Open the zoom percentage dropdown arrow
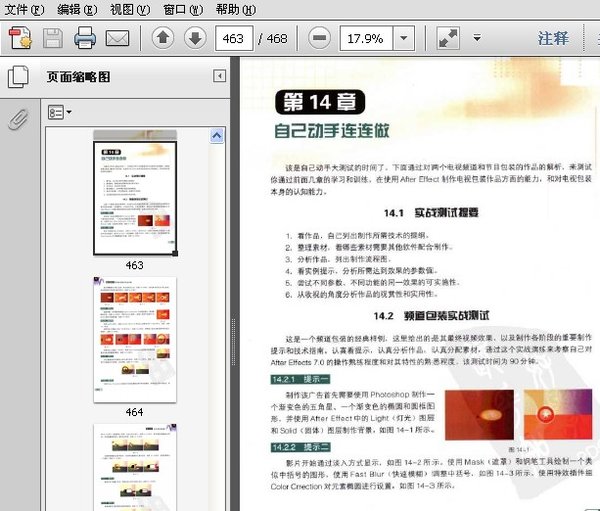Screen dimensions: 600x511 tap(404, 38)
